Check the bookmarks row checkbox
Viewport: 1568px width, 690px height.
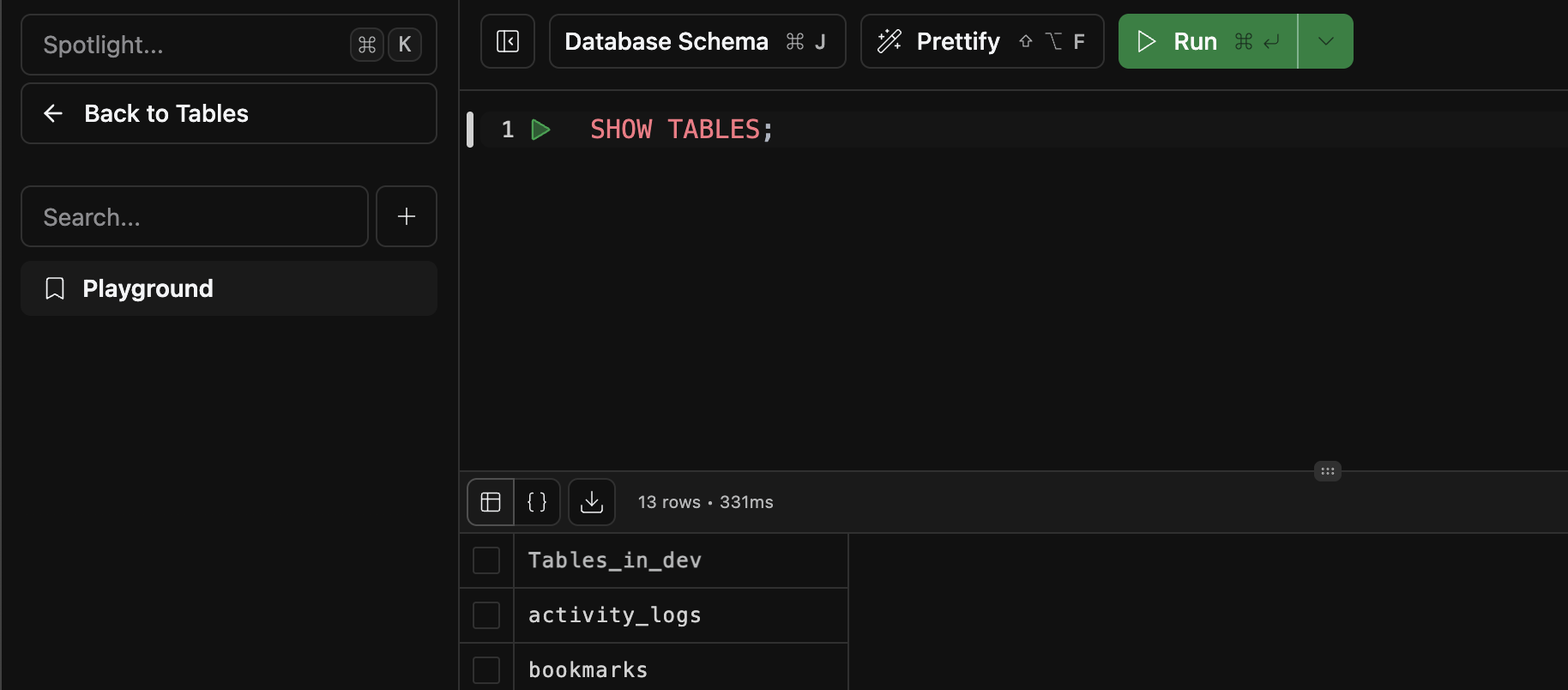pos(486,670)
